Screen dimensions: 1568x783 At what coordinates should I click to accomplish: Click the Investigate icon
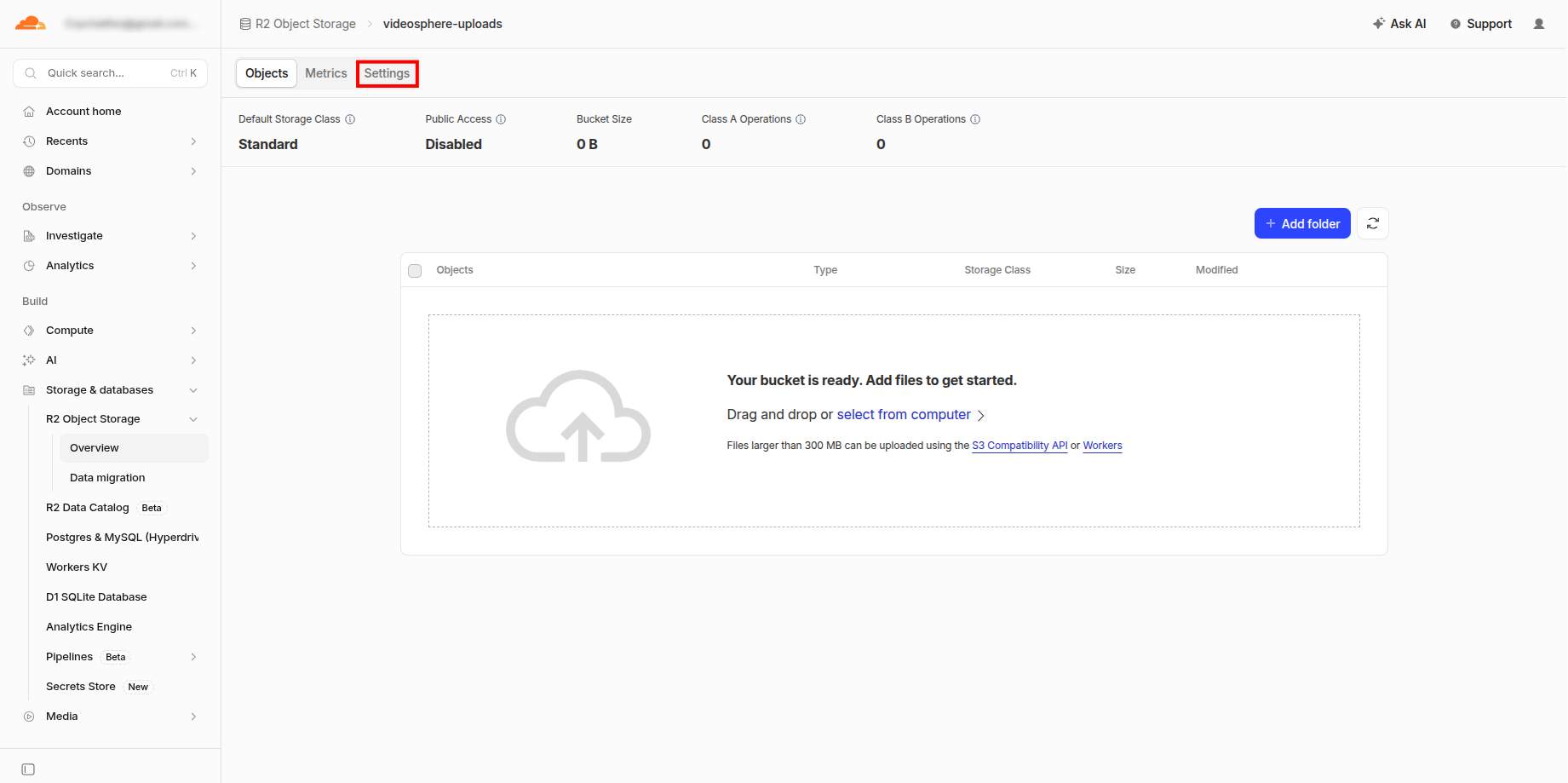point(29,236)
